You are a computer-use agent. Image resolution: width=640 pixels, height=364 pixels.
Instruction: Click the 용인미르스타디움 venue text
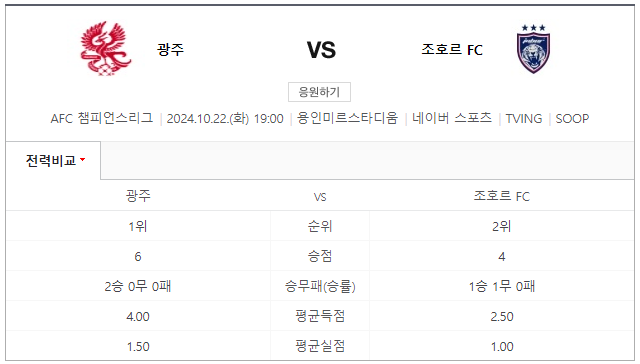[x=347, y=118]
